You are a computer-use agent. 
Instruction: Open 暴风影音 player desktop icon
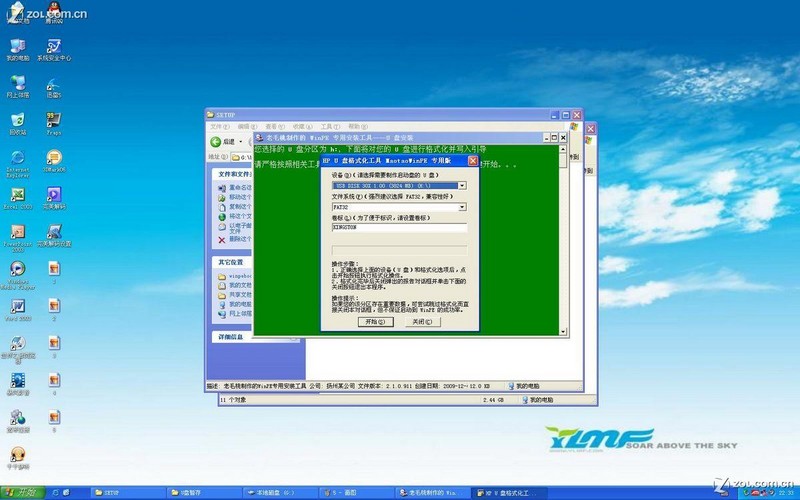point(18,384)
